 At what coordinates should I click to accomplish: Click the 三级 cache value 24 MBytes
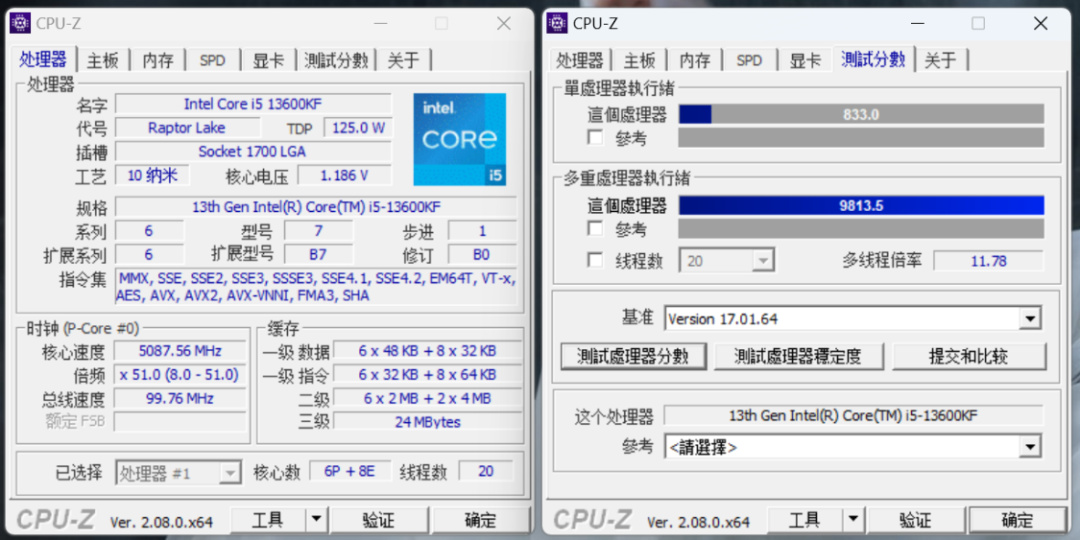click(427, 422)
